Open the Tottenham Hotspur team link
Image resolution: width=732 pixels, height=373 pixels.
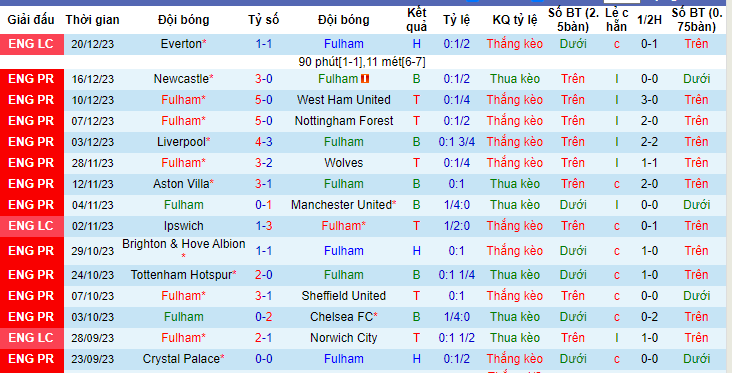tap(181, 275)
